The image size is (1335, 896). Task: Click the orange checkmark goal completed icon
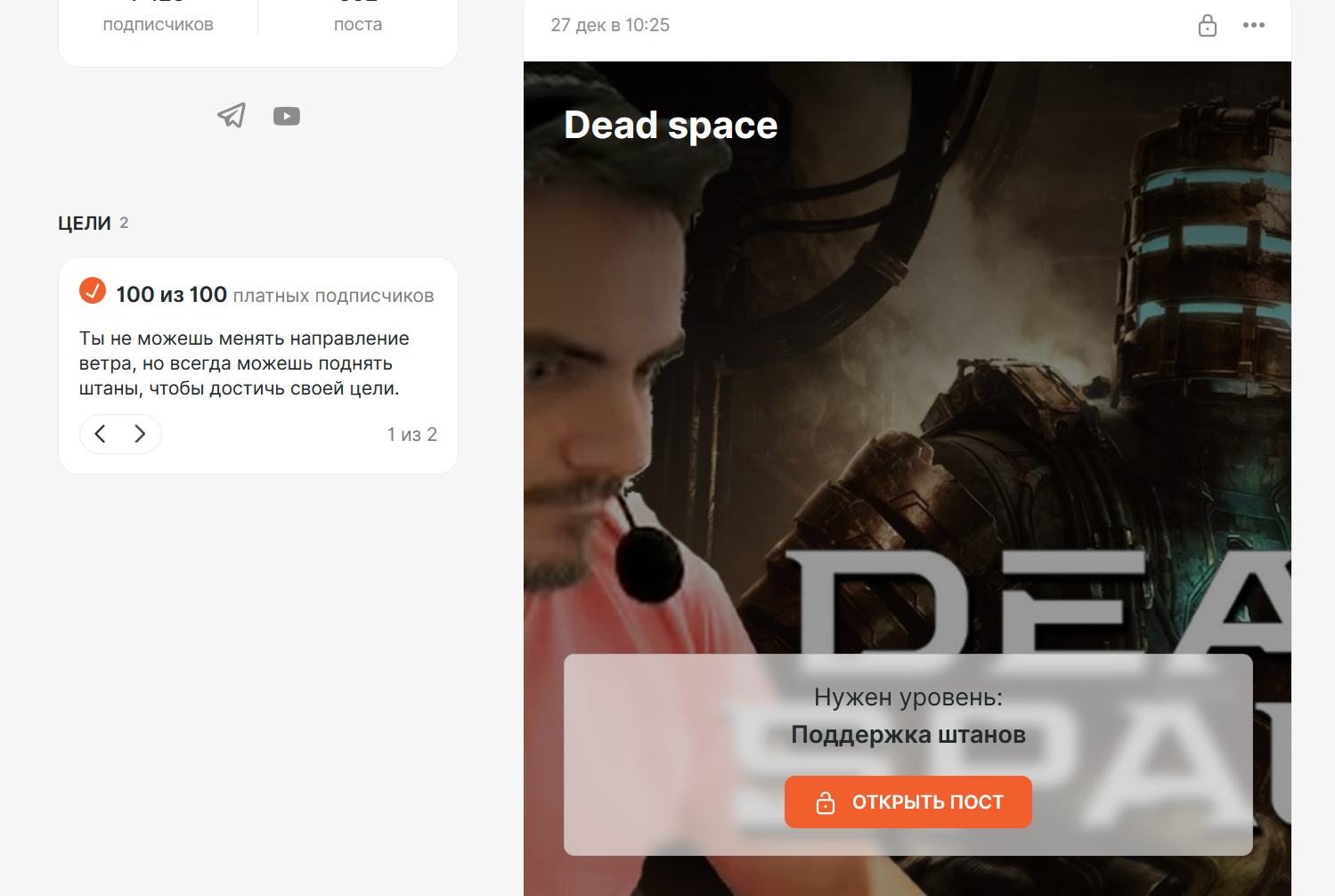(93, 290)
